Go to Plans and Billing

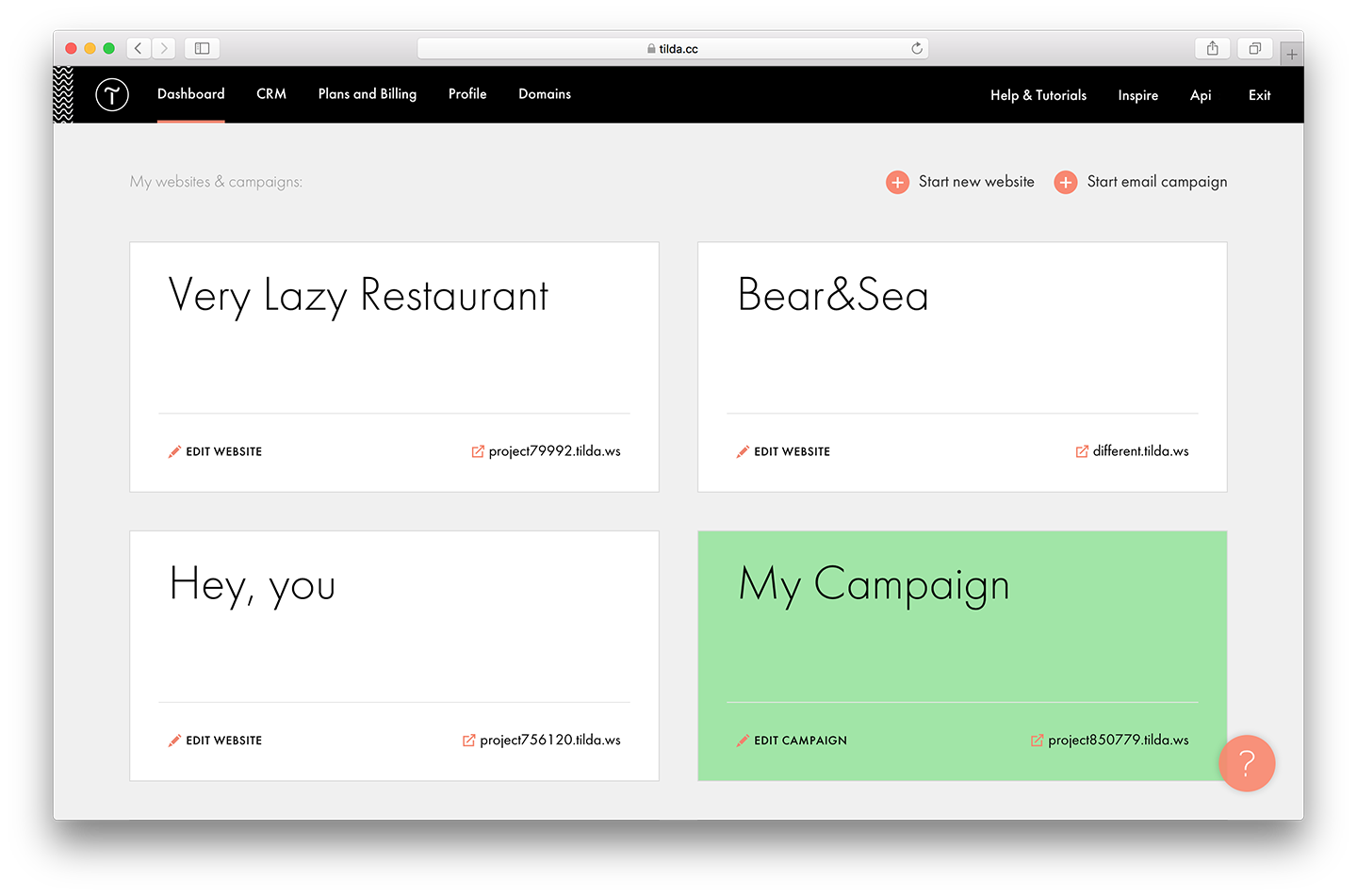(x=367, y=94)
